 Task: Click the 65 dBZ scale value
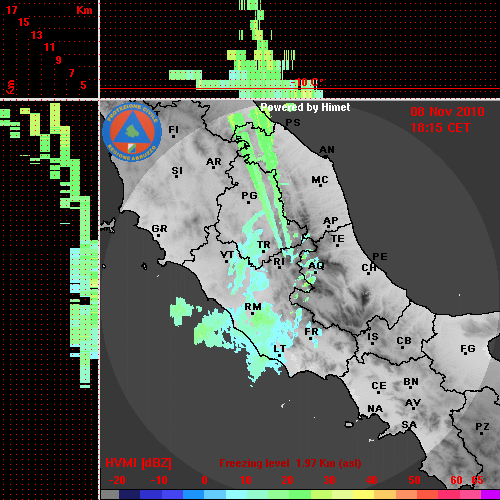[477, 480]
